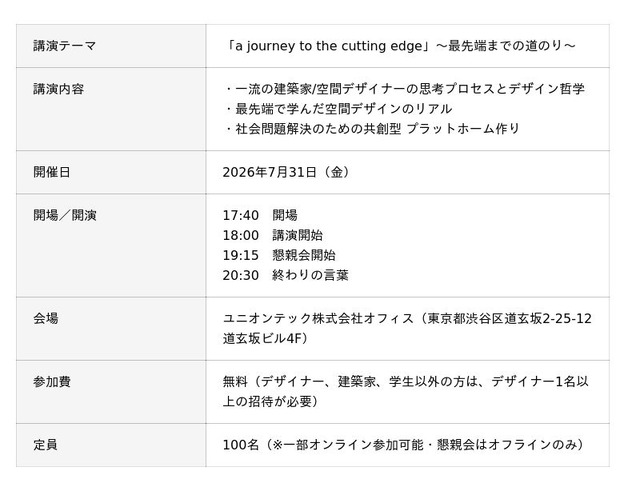Click the 講演テーマ header cell
The width and height of the screenshot is (640, 491).
tap(111, 46)
